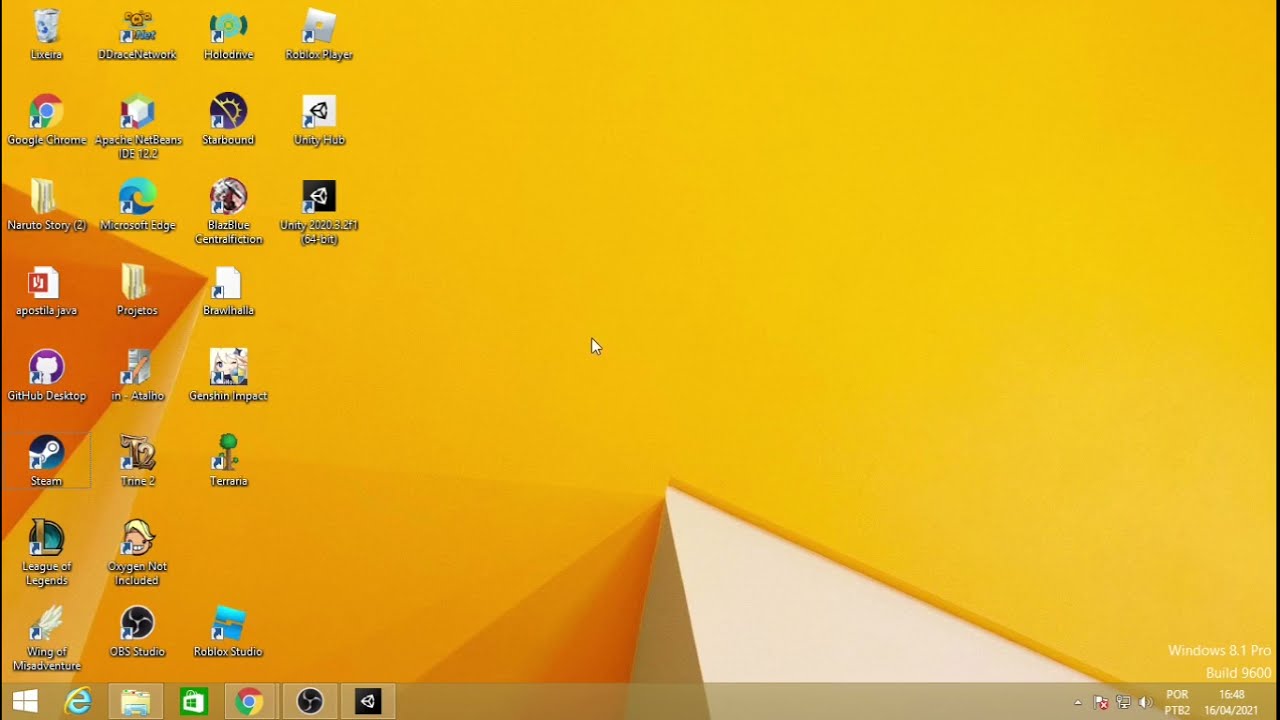
Task: Select the Steam desktop shortcut
Action: [x=46, y=462]
